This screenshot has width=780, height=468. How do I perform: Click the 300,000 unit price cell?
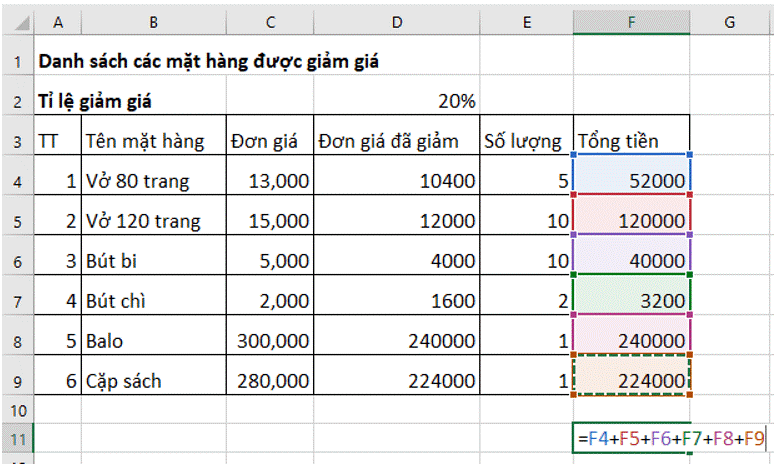click(x=270, y=341)
